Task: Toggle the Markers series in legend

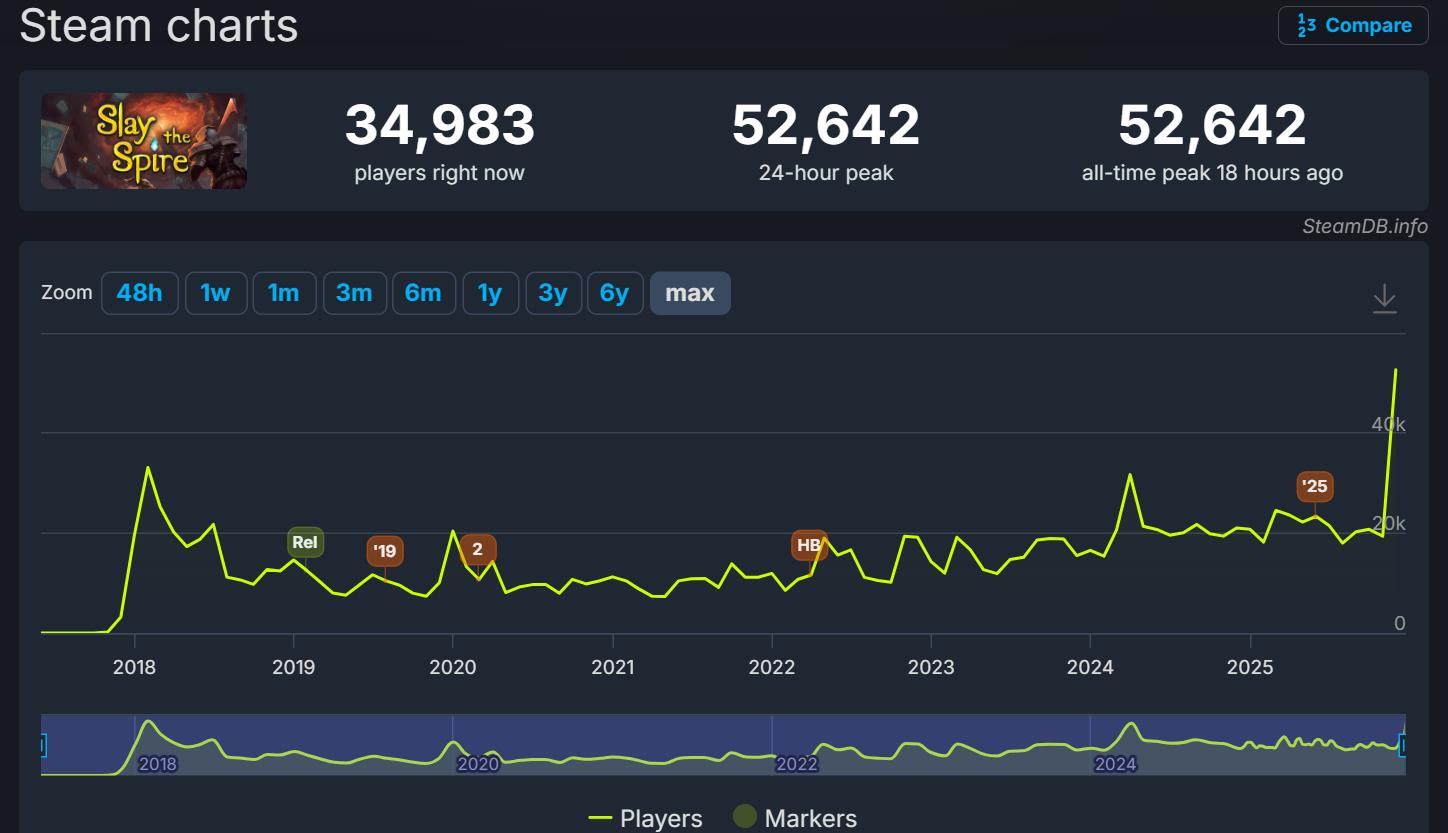Action: (x=795, y=818)
